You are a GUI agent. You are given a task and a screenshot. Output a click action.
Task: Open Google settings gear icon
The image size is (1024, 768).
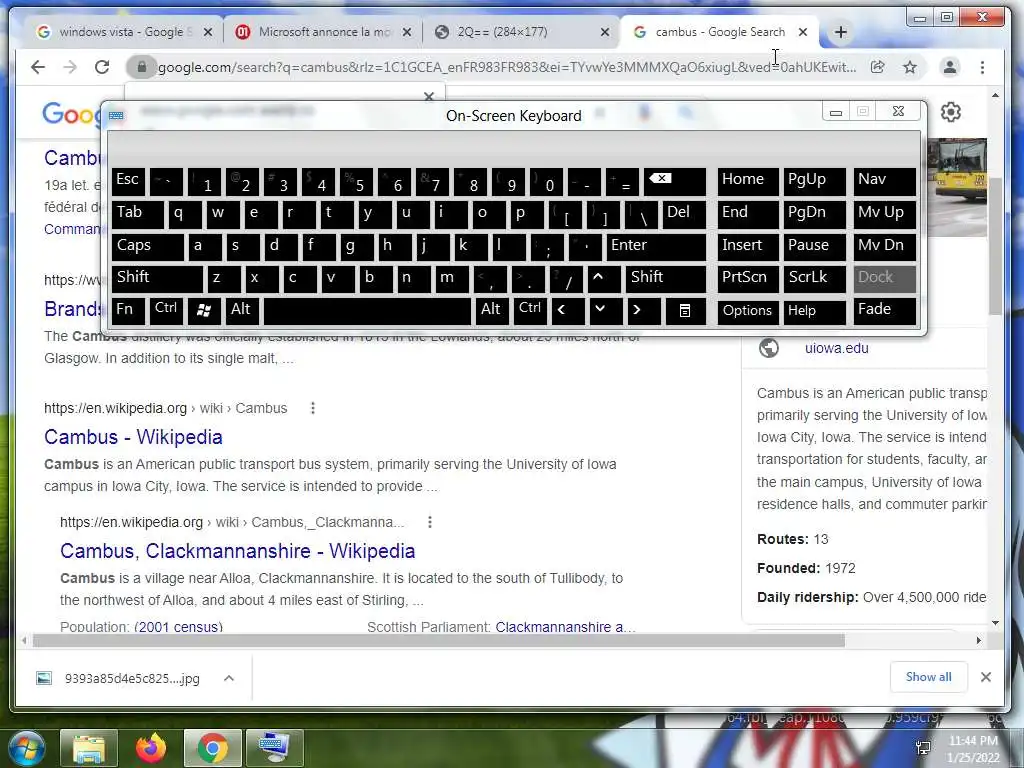pos(951,112)
